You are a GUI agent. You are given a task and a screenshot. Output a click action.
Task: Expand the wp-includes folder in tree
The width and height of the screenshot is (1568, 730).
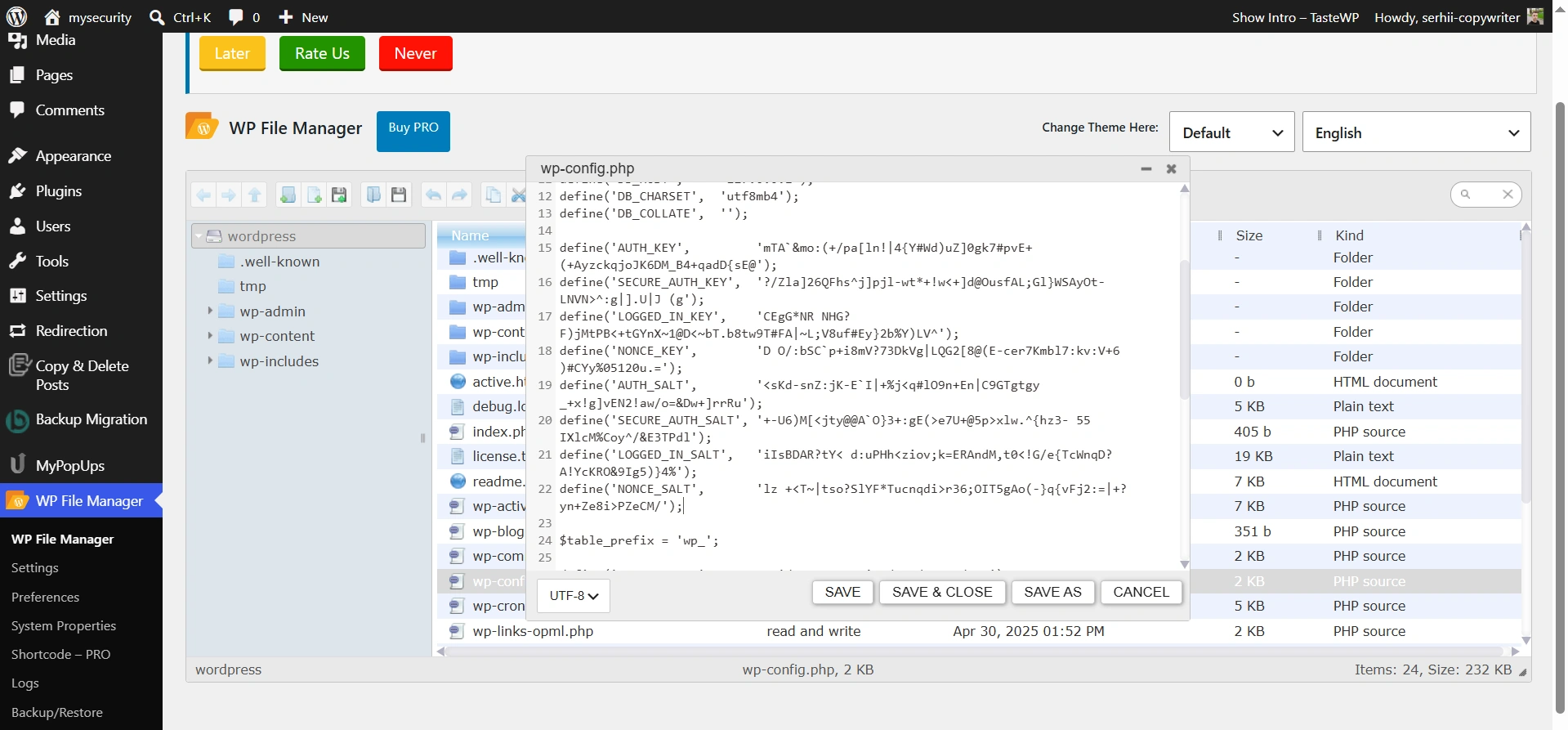point(210,361)
